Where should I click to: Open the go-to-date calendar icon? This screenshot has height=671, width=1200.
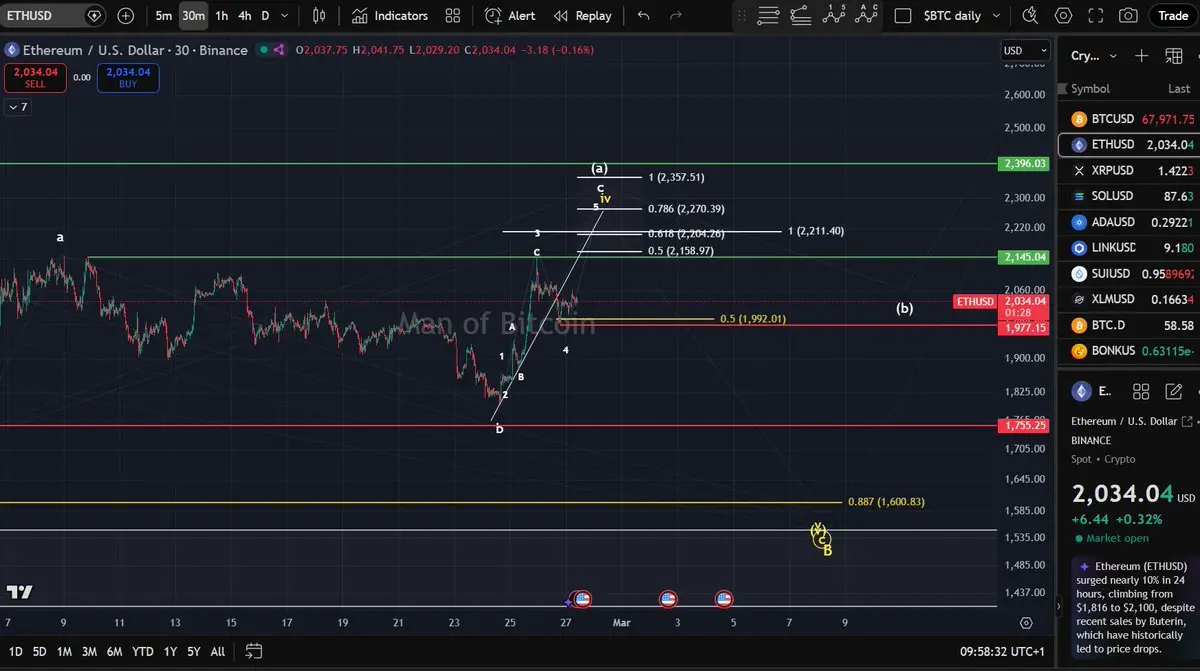[x=254, y=651]
